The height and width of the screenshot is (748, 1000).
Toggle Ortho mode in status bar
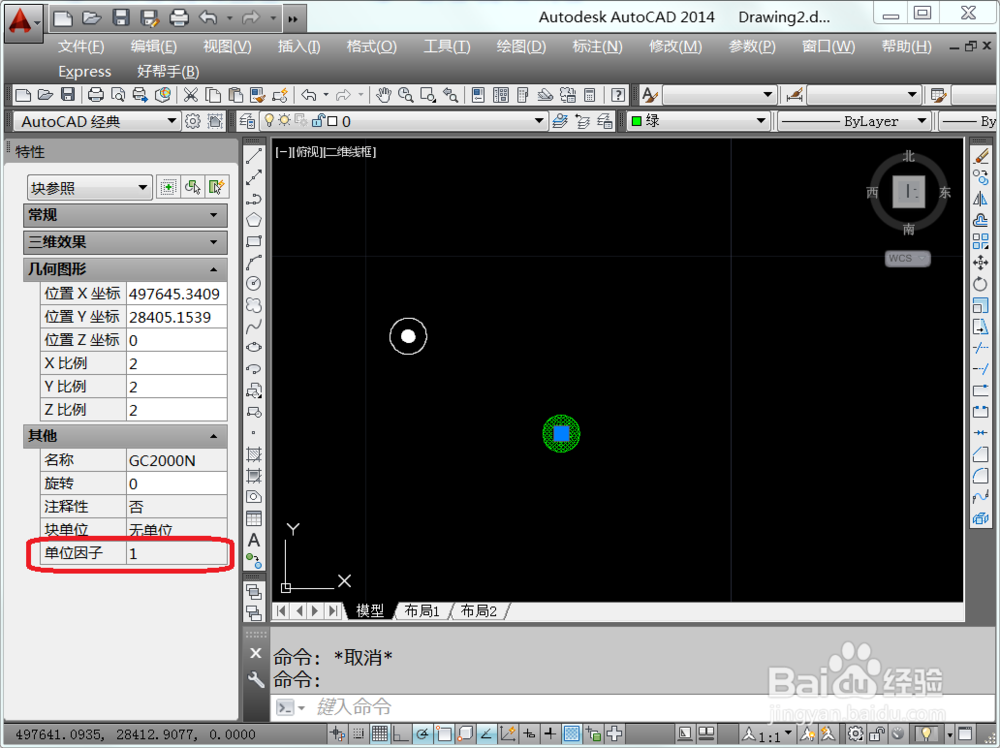click(401, 734)
